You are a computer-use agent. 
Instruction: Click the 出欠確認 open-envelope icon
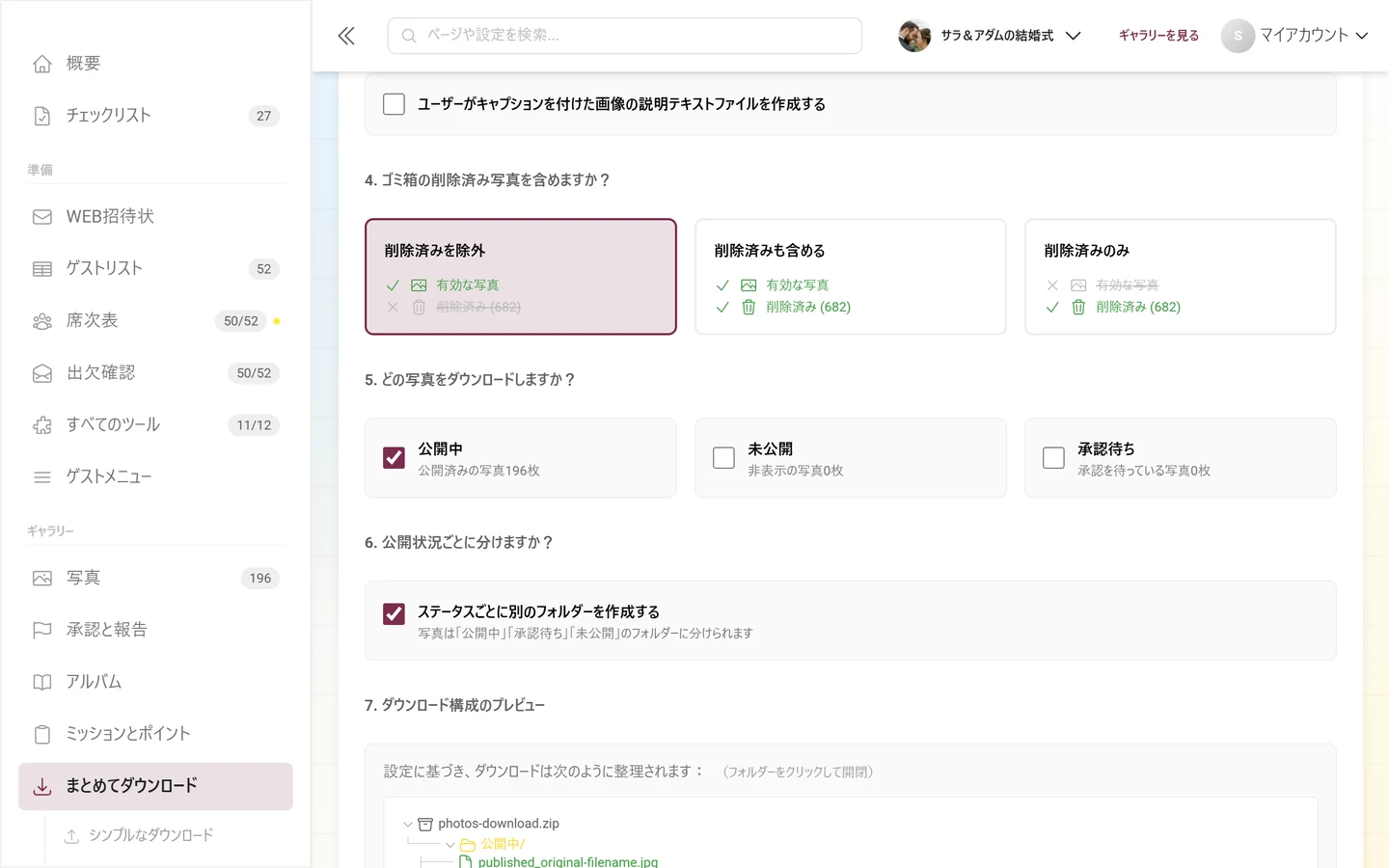pyautogui.click(x=42, y=373)
